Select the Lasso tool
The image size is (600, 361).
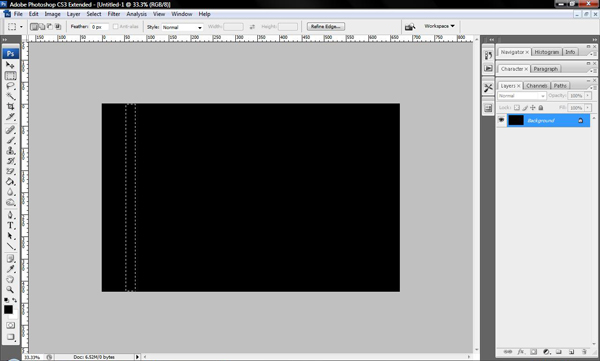[10, 86]
